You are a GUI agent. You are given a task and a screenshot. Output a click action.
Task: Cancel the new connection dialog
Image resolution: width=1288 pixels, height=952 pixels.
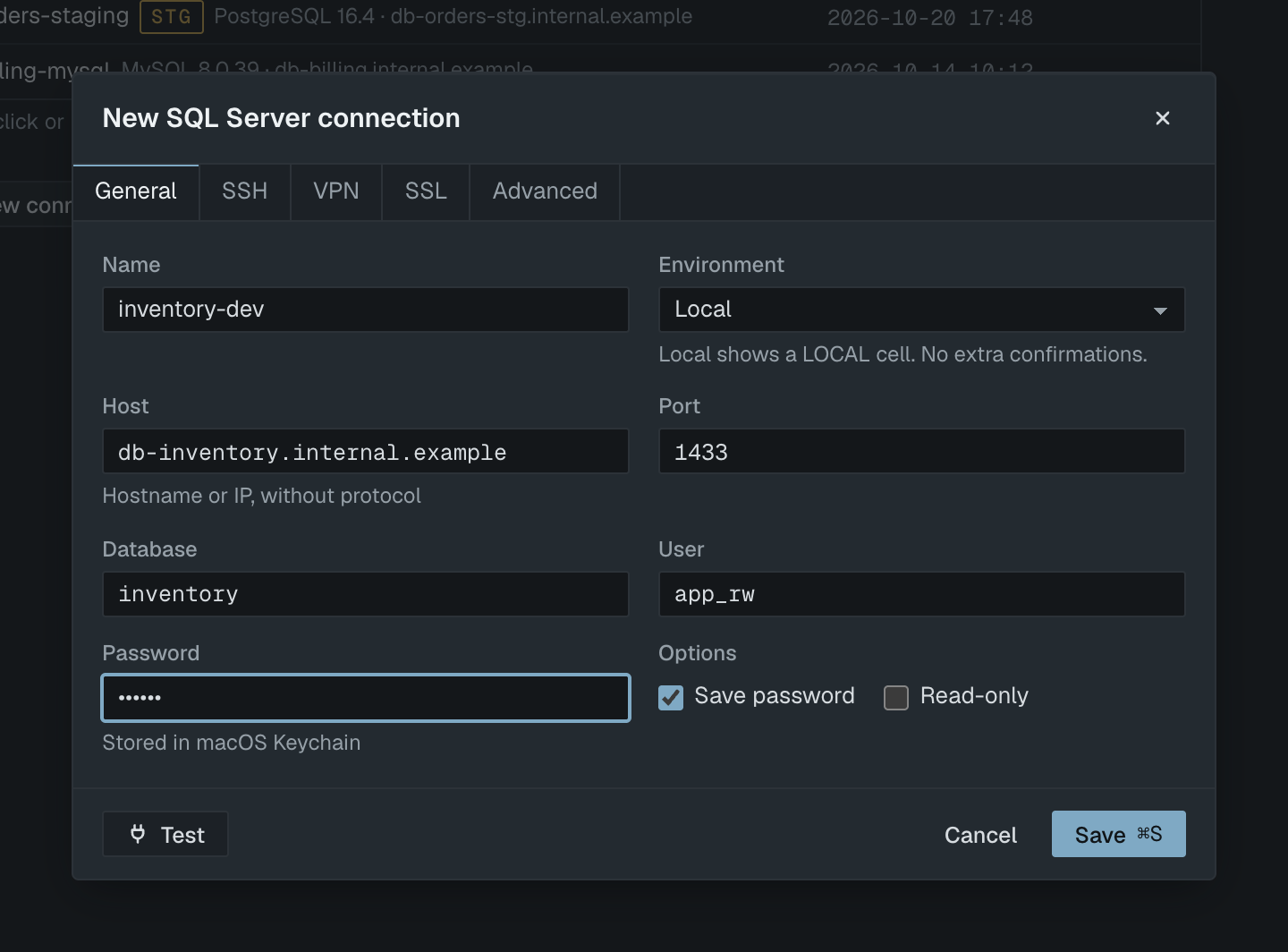[x=980, y=834]
